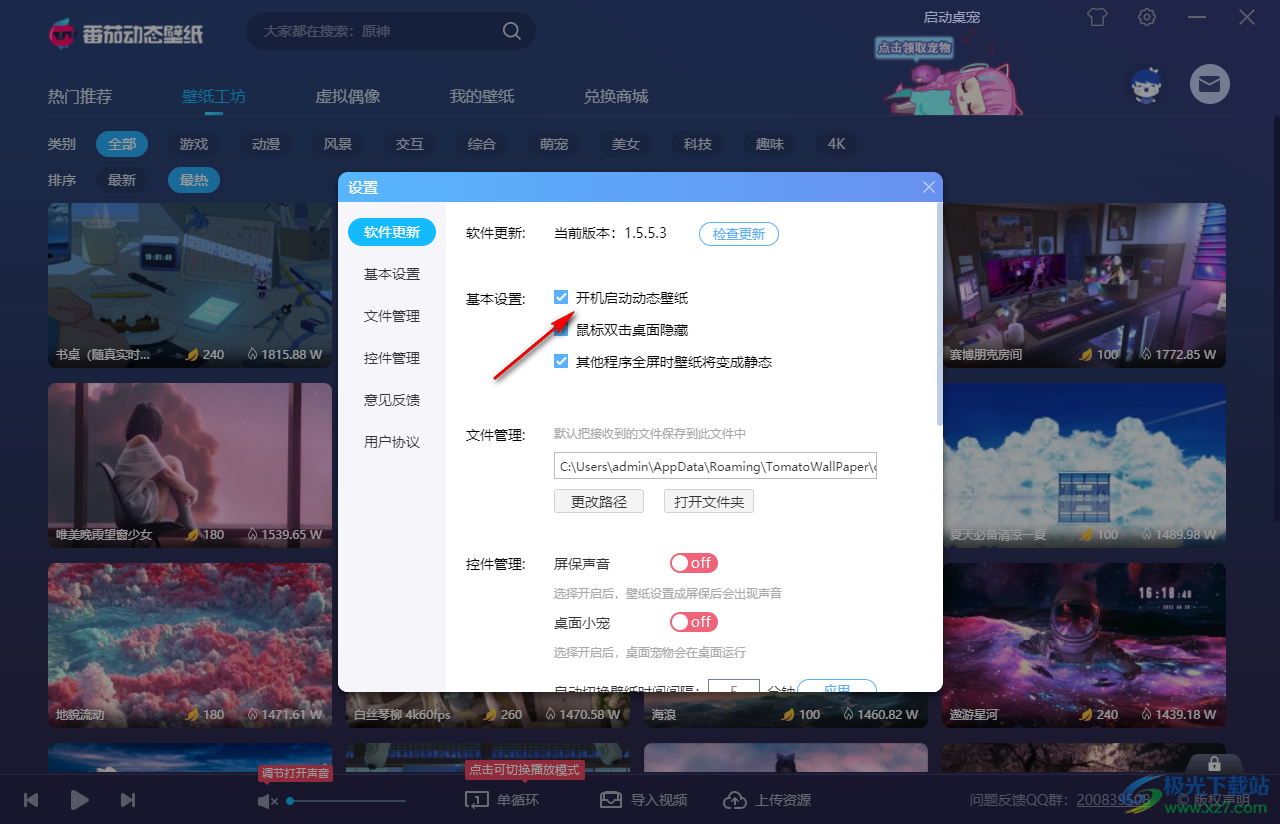The width and height of the screenshot is (1280, 824).
Task: Select the 全部 category filter
Action: coord(122,144)
